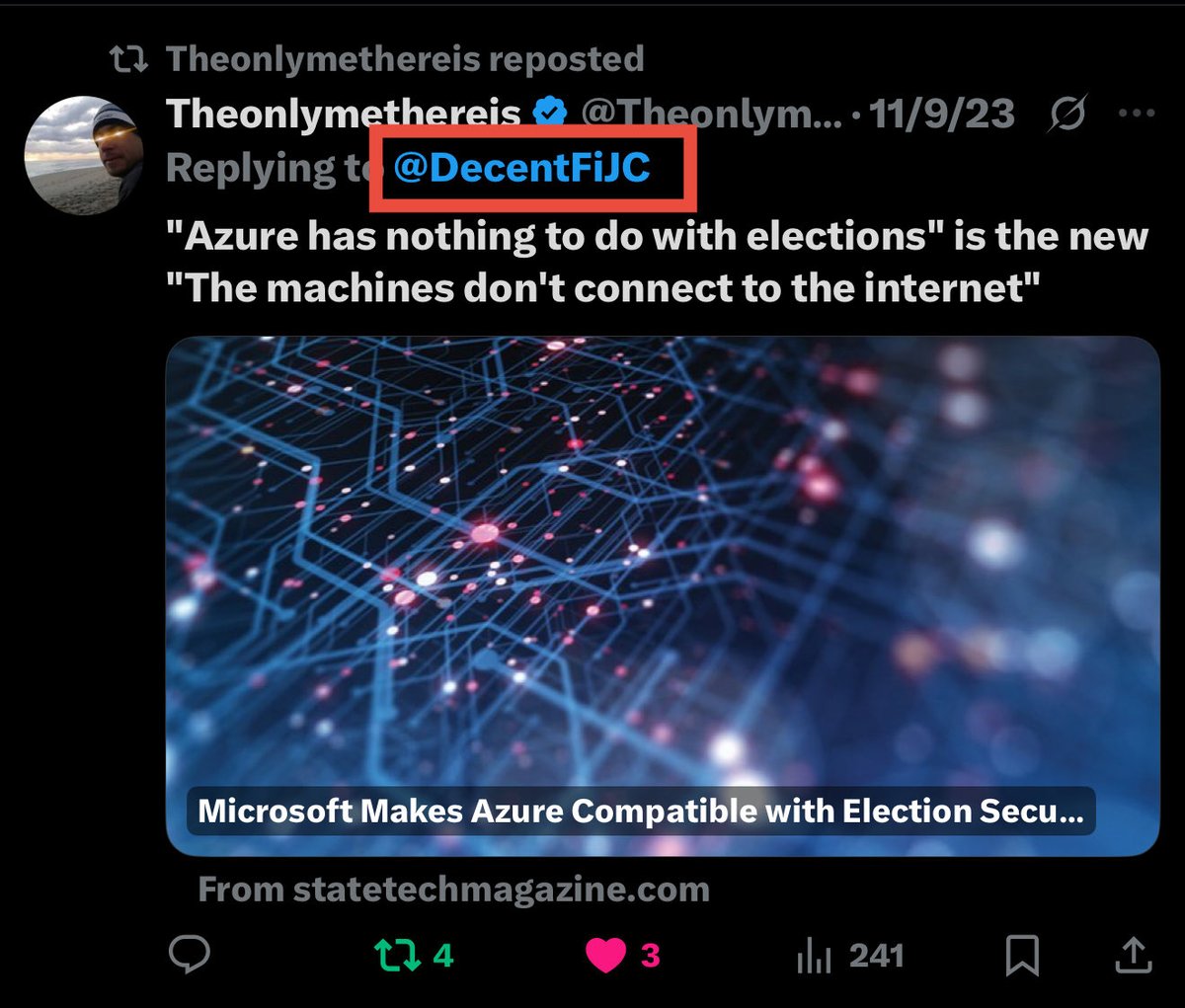The image size is (1185, 1008).
Task: Click the small repost icon above the post
Action: coord(128,59)
